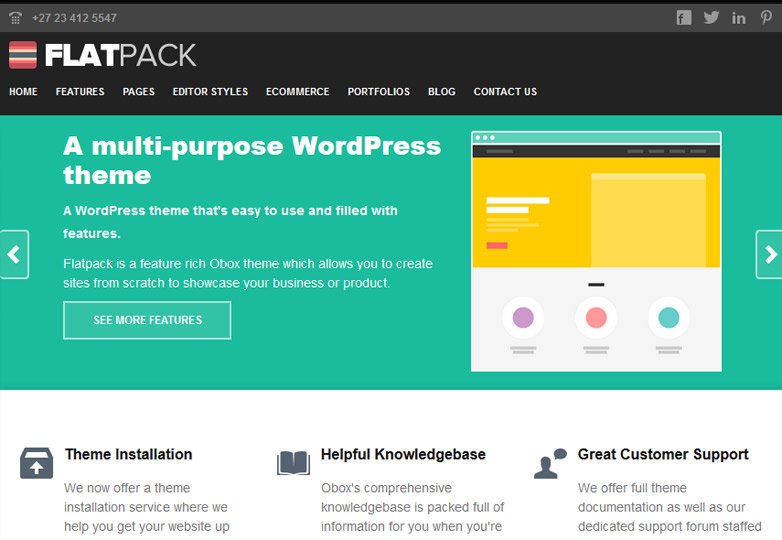Open the Pinterest icon

point(767,17)
